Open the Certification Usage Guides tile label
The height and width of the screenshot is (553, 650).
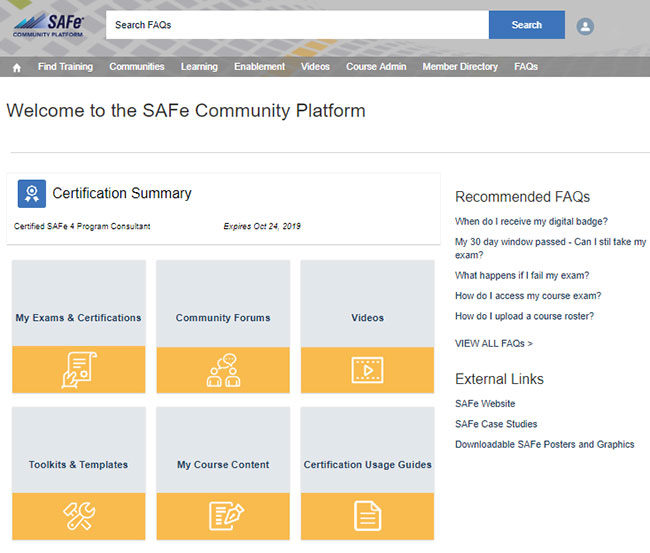point(368,465)
